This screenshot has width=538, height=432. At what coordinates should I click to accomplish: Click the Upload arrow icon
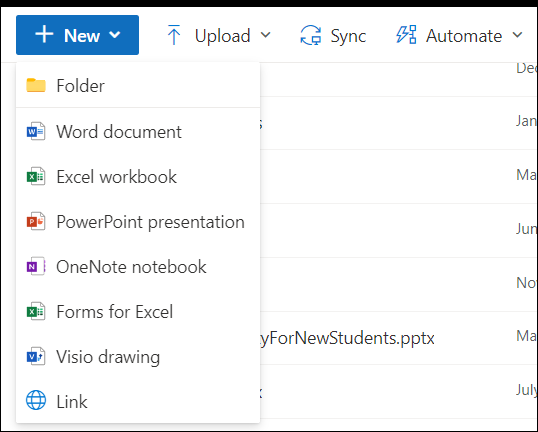pos(174,35)
